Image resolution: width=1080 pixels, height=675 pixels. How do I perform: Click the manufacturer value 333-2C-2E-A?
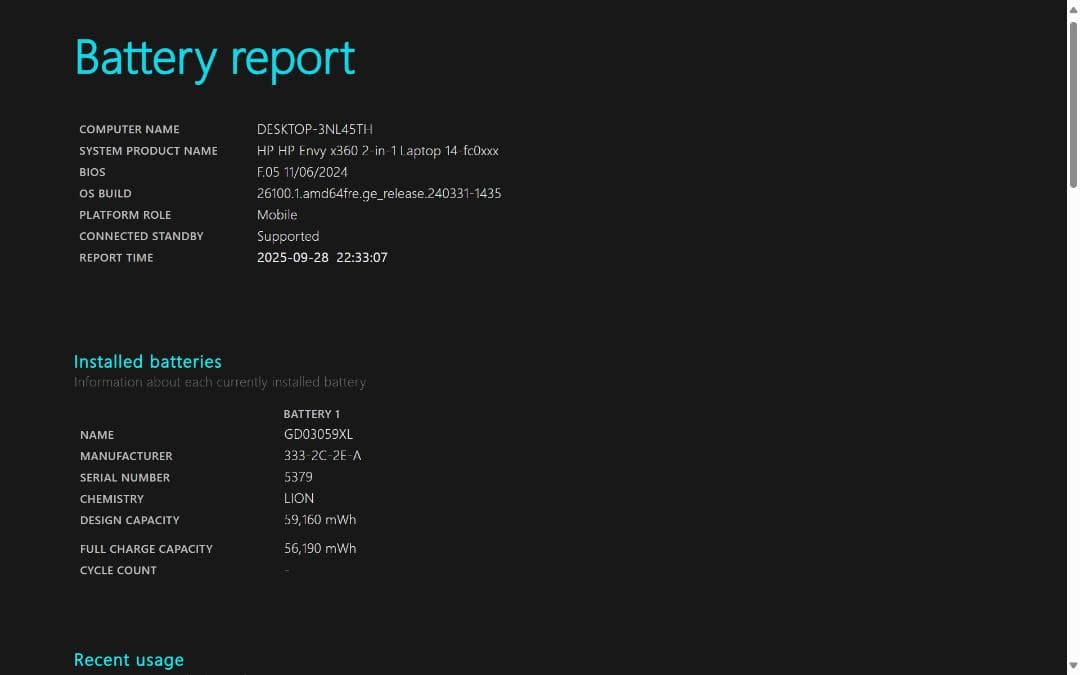[322, 456]
